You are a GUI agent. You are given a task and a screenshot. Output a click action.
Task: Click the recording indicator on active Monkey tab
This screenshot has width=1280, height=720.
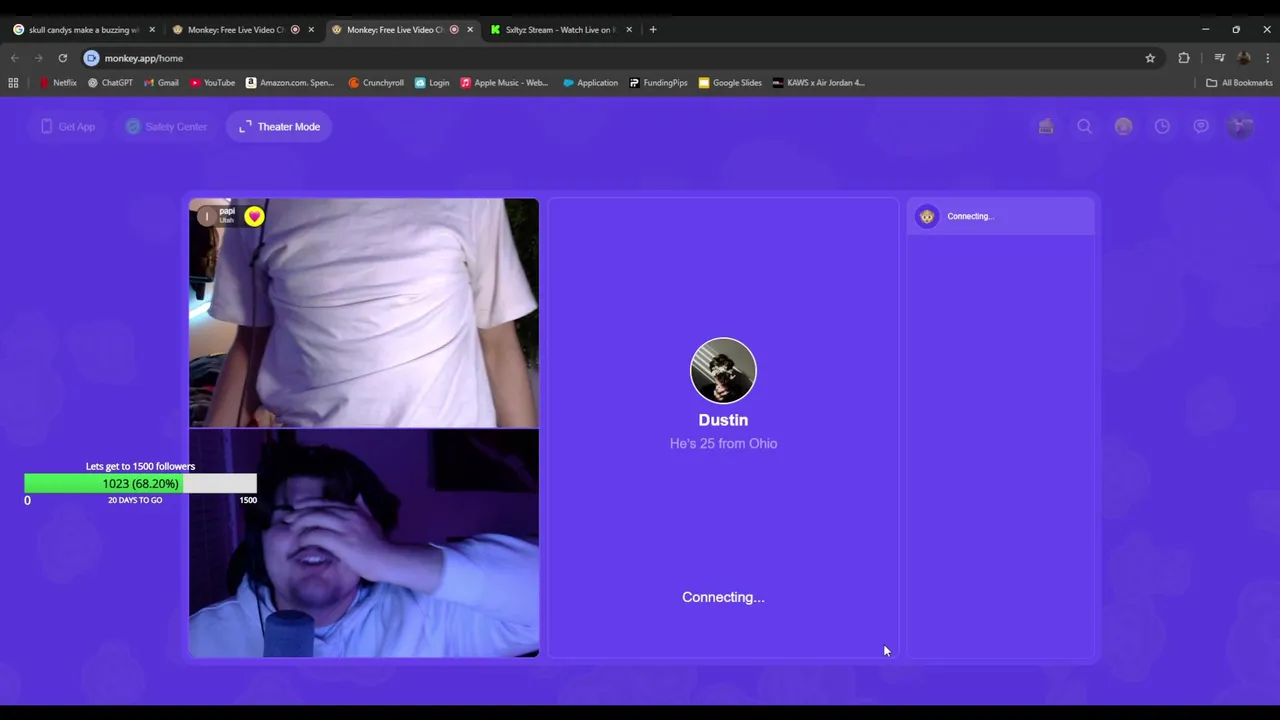pyautogui.click(x=454, y=30)
